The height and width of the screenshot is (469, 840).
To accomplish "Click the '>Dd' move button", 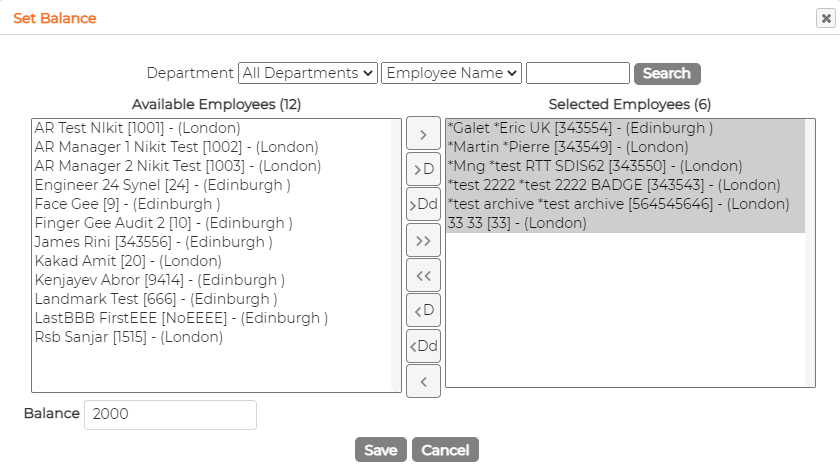I will [x=423, y=204].
